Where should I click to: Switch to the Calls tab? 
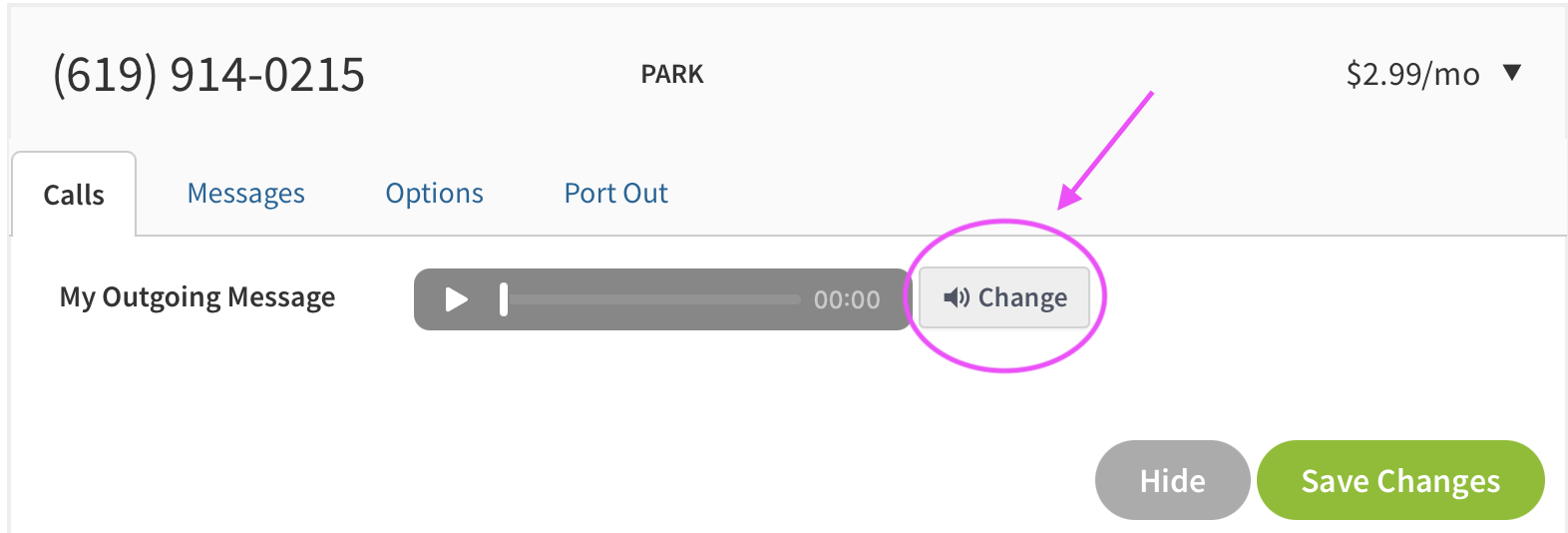74,195
